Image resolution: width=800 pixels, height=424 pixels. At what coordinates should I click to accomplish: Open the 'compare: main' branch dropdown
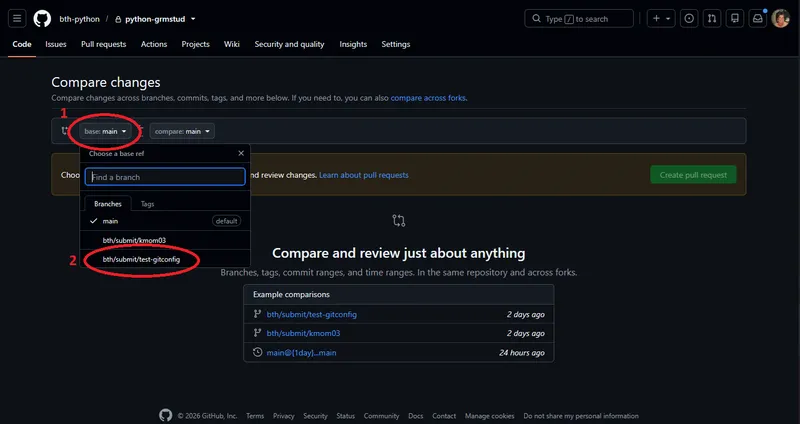click(182, 131)
